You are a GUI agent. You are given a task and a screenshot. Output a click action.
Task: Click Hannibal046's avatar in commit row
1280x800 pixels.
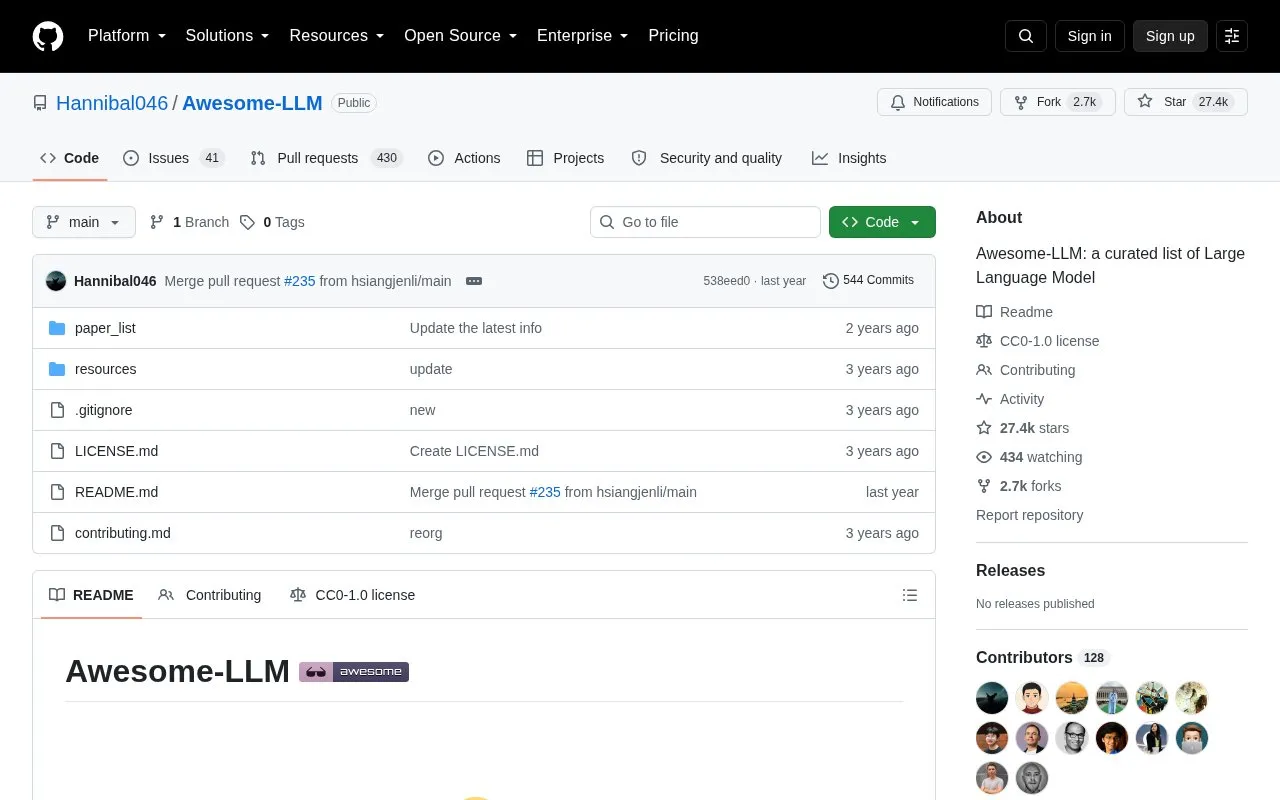coord(56,281)
